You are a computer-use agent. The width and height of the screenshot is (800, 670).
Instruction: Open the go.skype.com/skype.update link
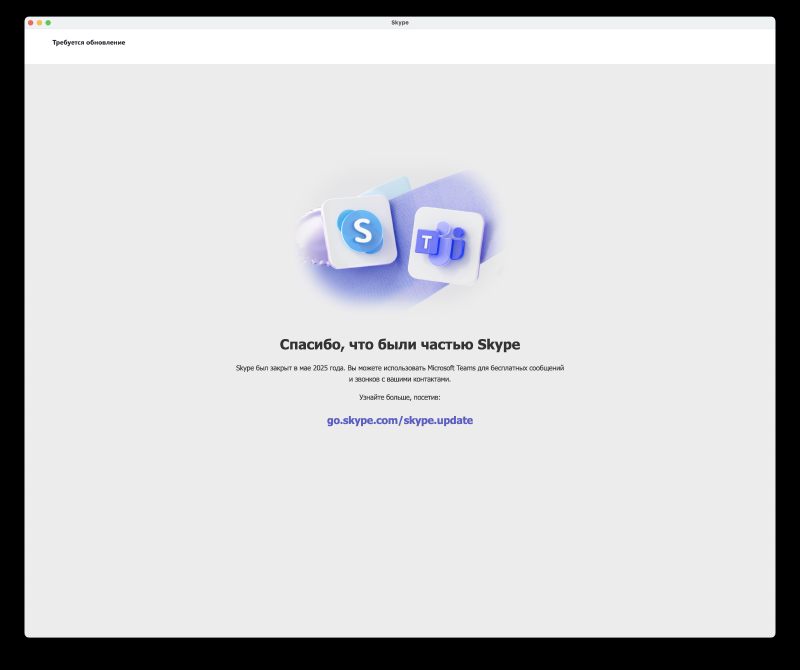pos(400,421)
